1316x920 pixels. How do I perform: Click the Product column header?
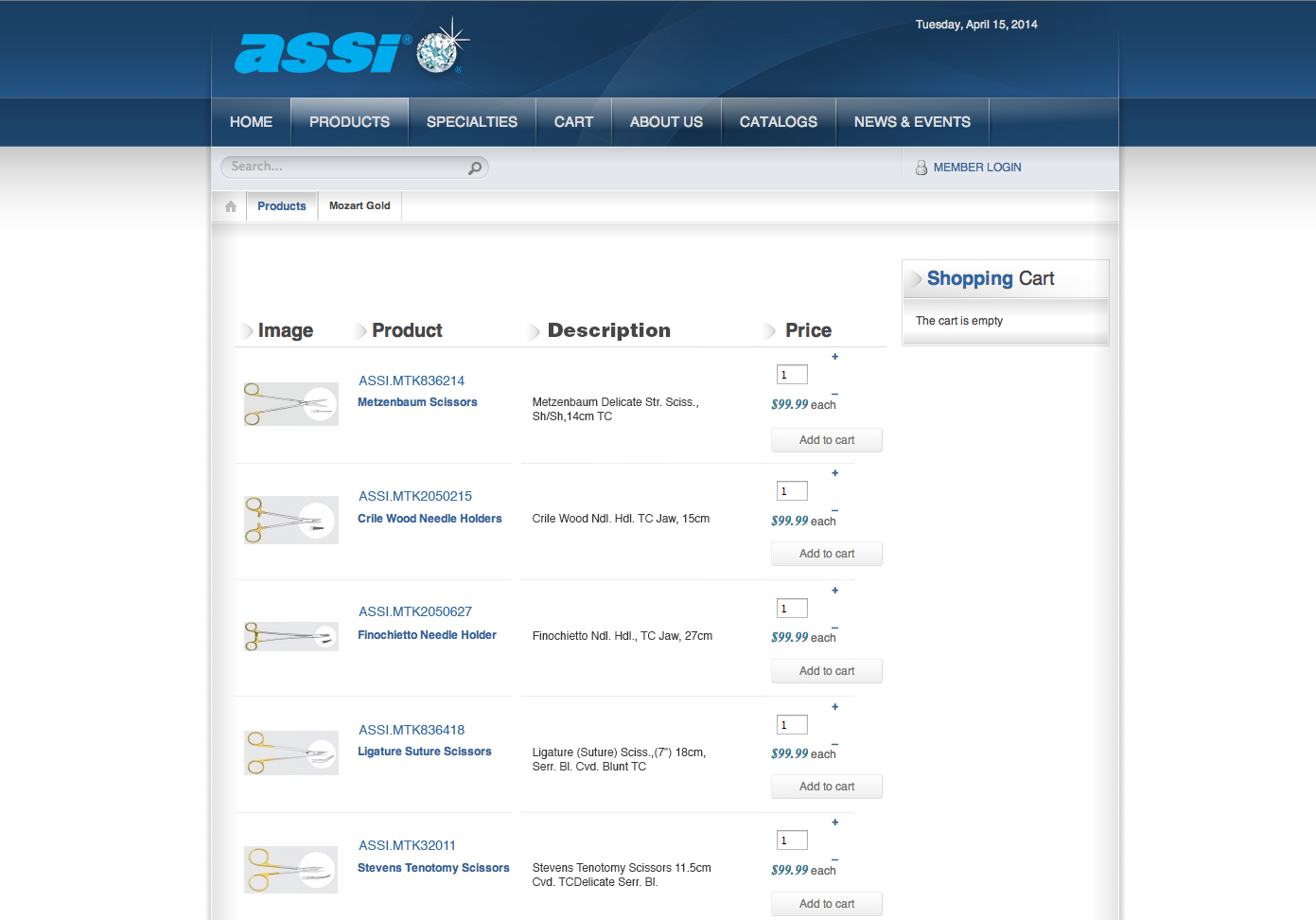click(x=407, y=330)
